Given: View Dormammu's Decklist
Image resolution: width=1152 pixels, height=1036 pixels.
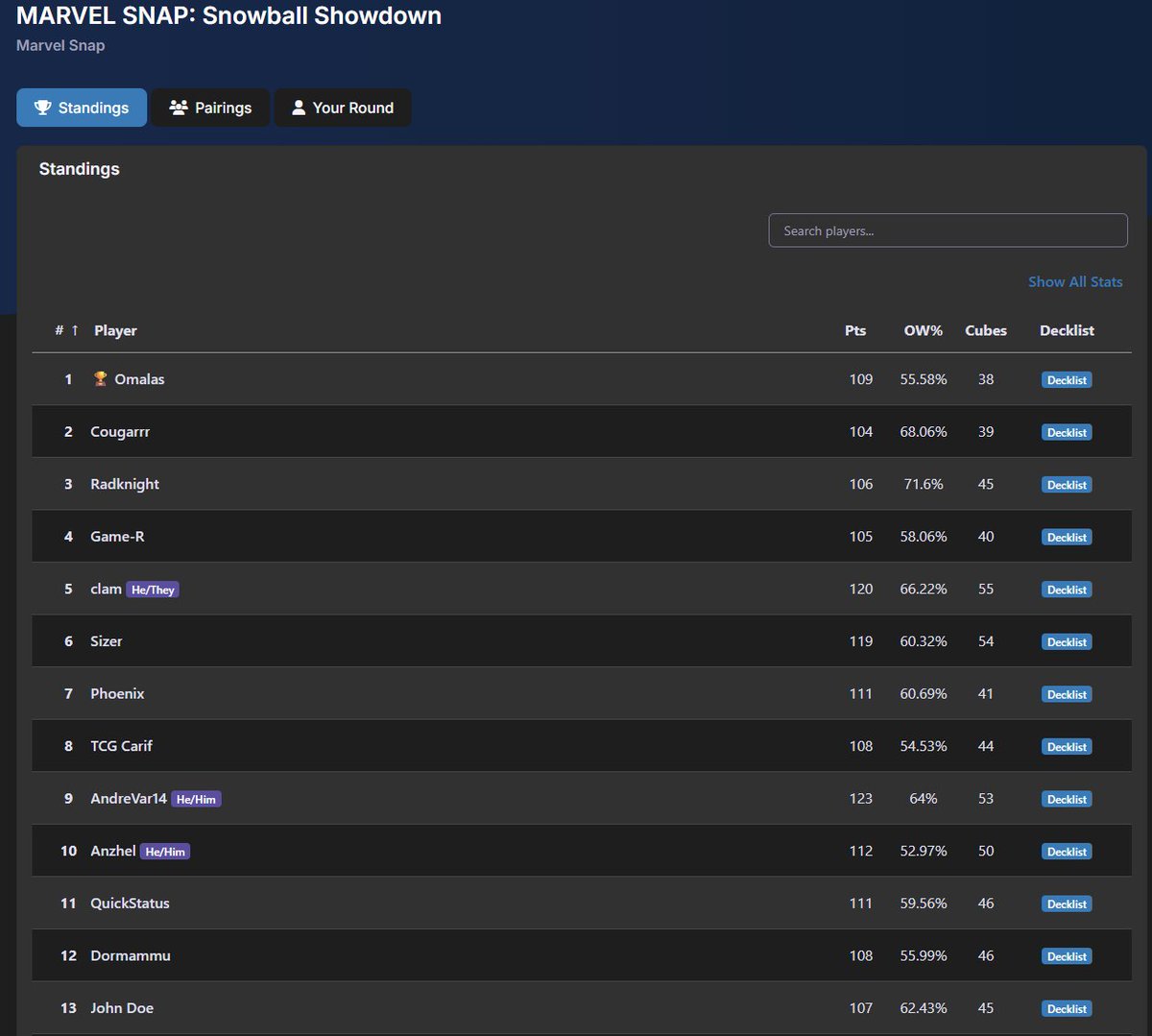Looking at the screenshot, I should pyautogui.click(x=1067, y=956).
